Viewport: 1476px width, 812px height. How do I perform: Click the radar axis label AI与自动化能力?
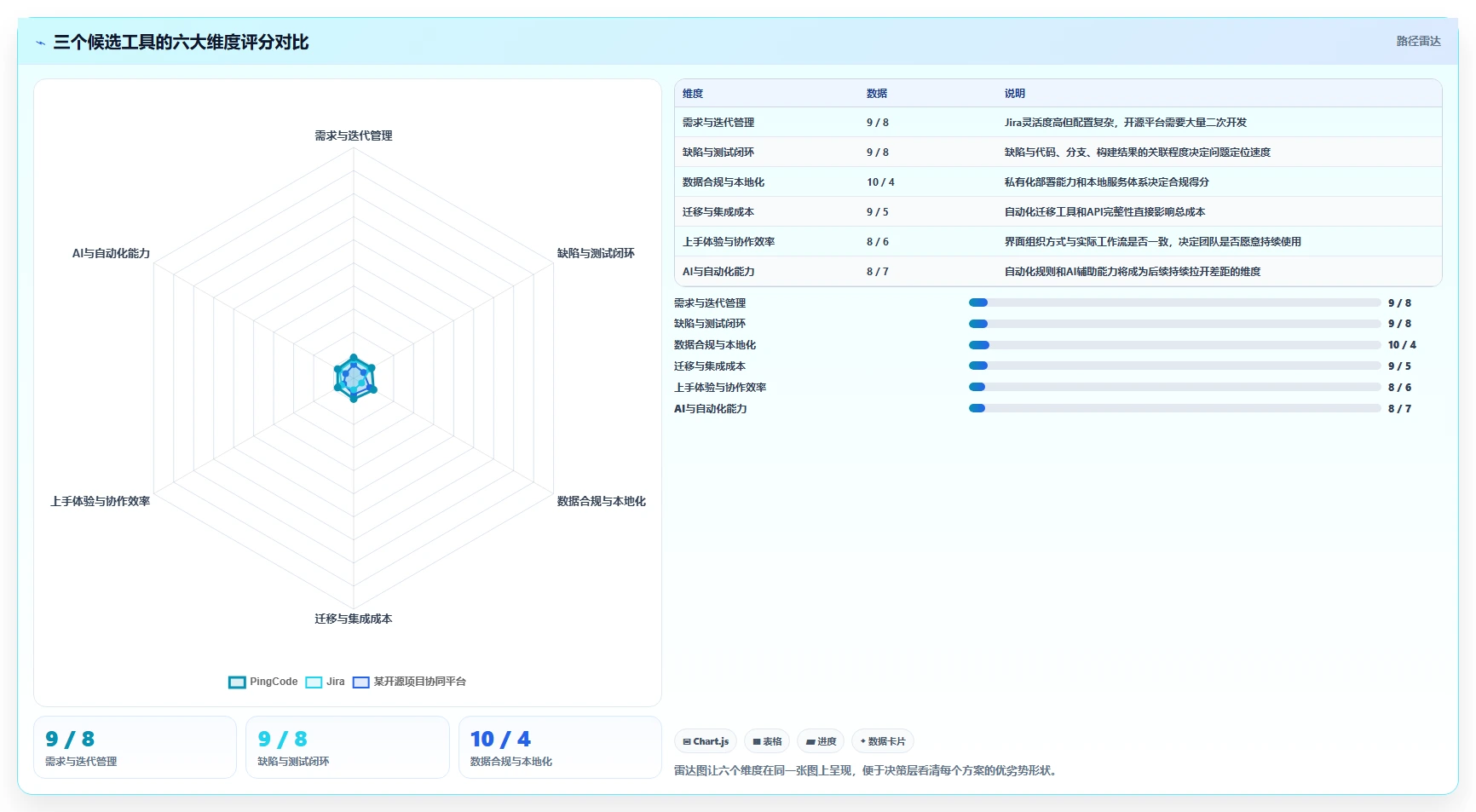(x=111, y=253)
